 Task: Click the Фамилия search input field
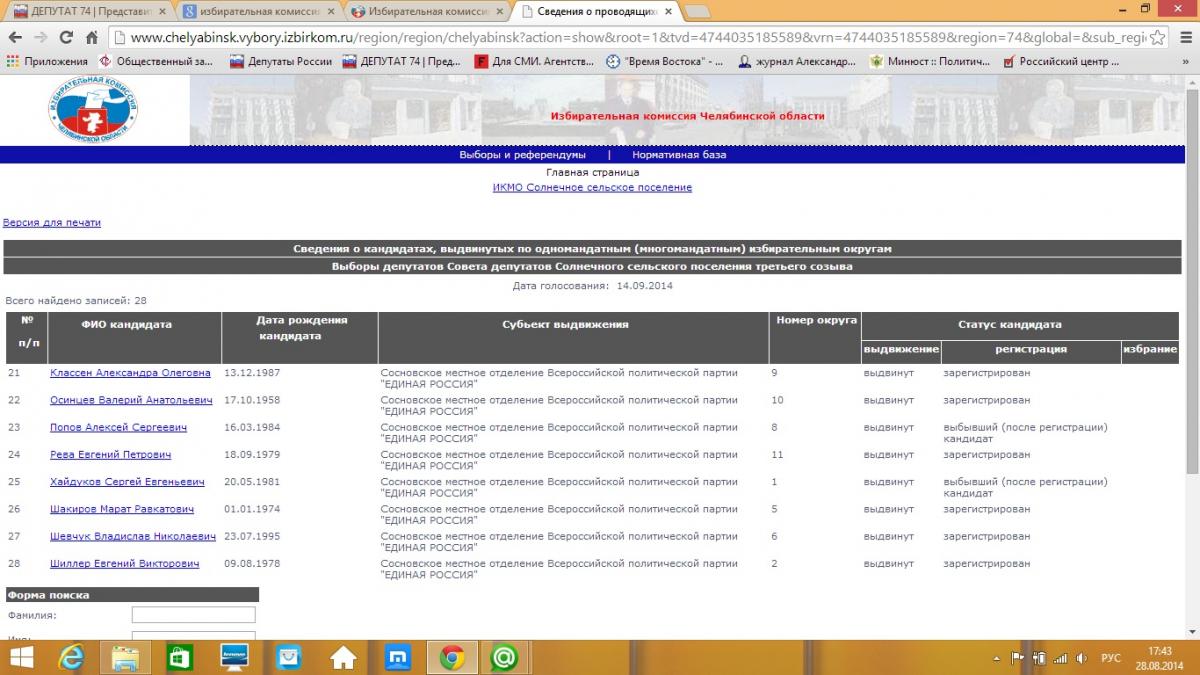coord(193,615)
